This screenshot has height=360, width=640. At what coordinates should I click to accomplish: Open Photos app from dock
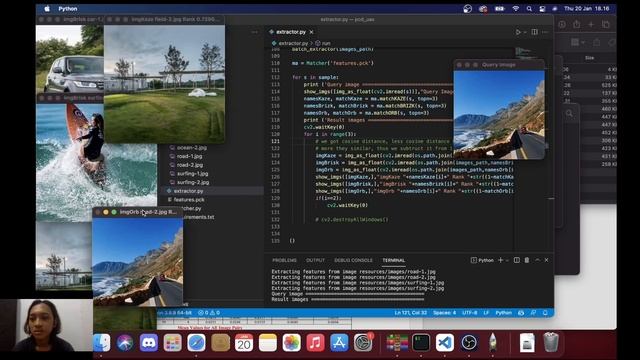[x=291, y=342]
